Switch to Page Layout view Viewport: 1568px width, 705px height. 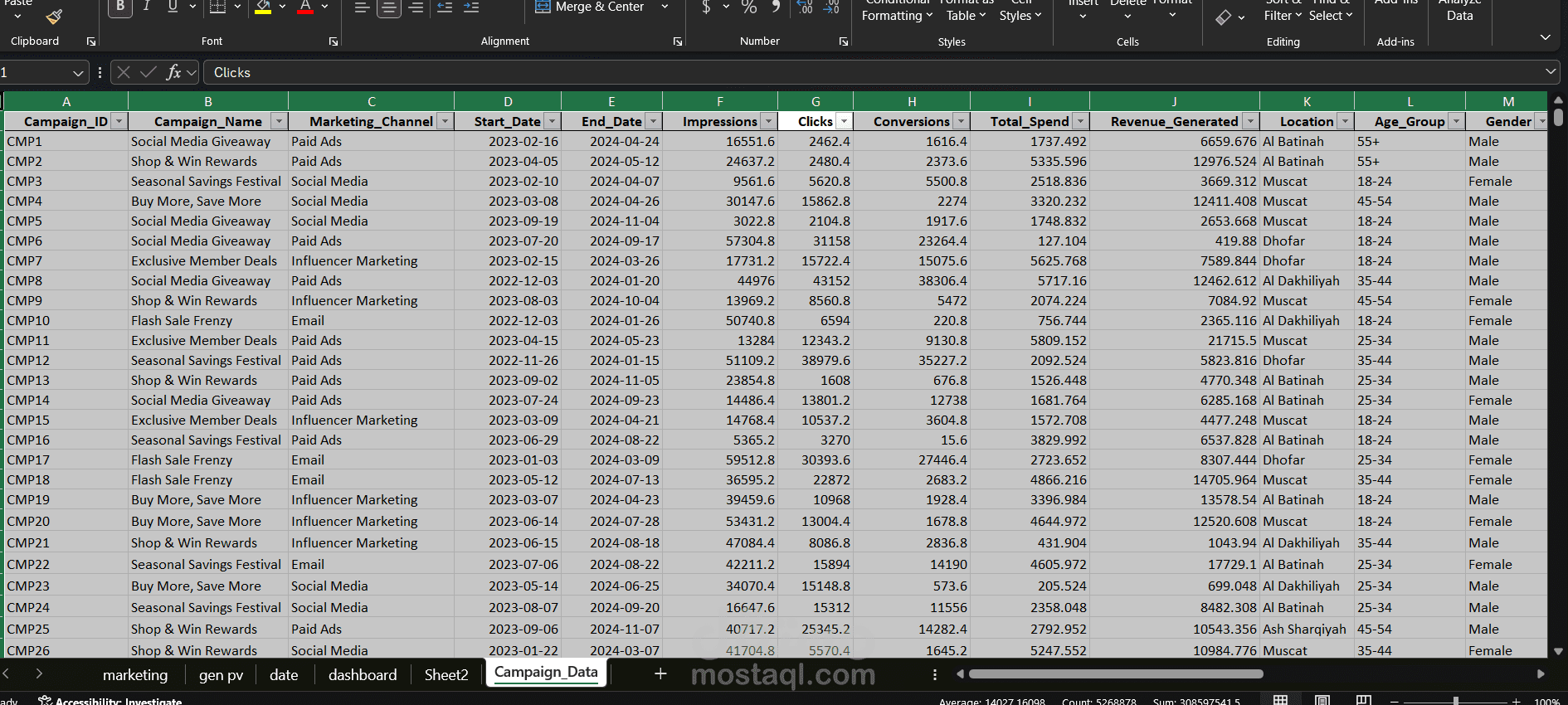[x=1322, y=699]
